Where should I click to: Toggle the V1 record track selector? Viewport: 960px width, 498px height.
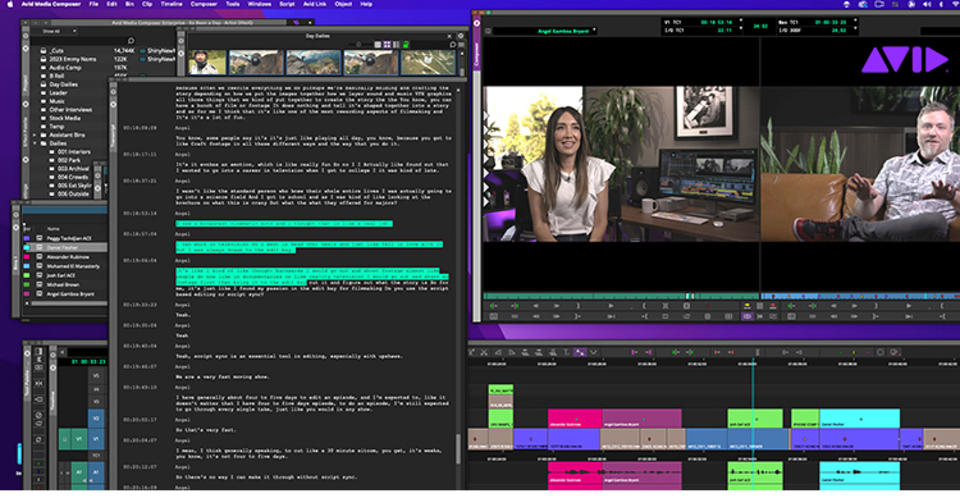96,439
